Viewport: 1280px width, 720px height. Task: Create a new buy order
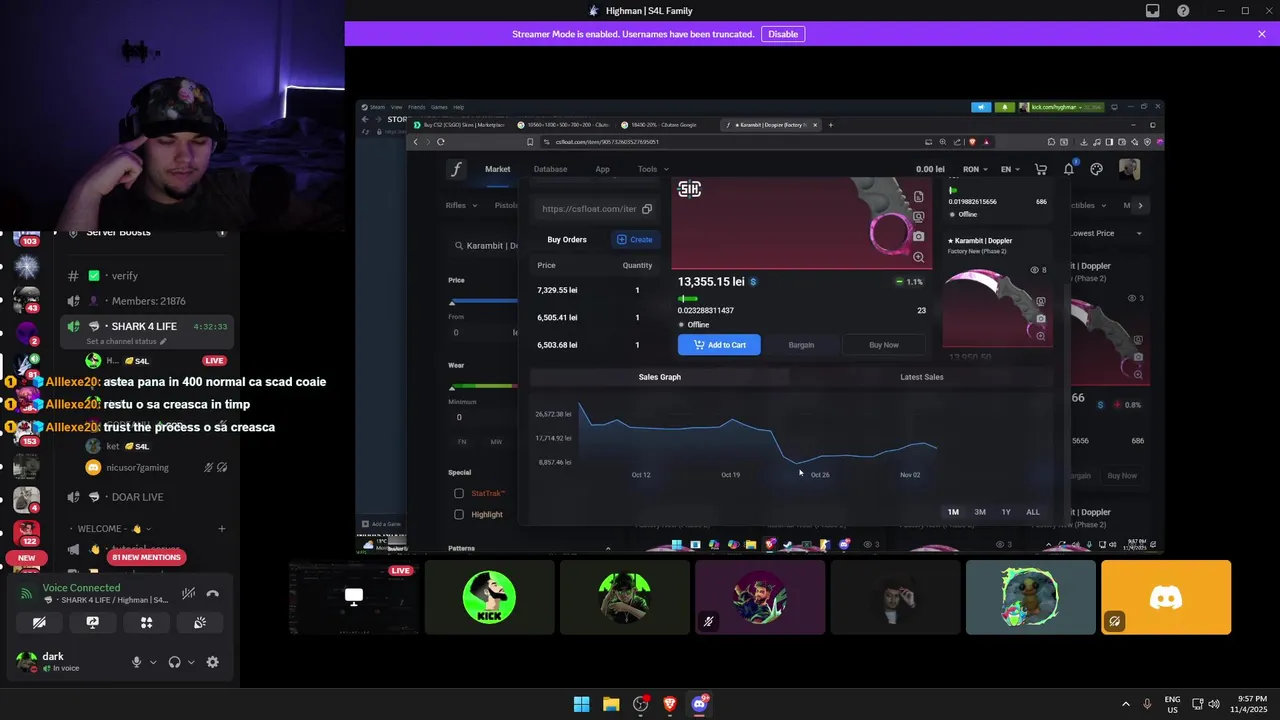coord(635,239)
